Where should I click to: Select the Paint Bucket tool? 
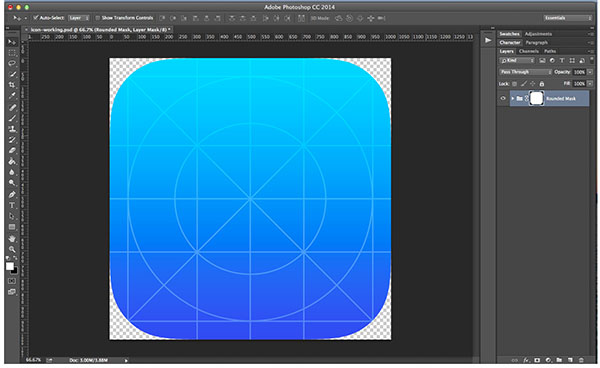coord(12,161)
